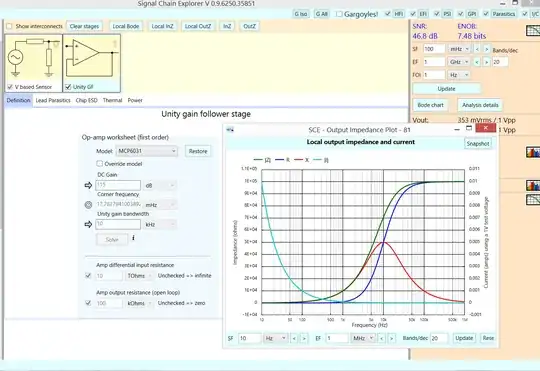Decrease plot window EF with left arrow

click(x=382, y=338)
